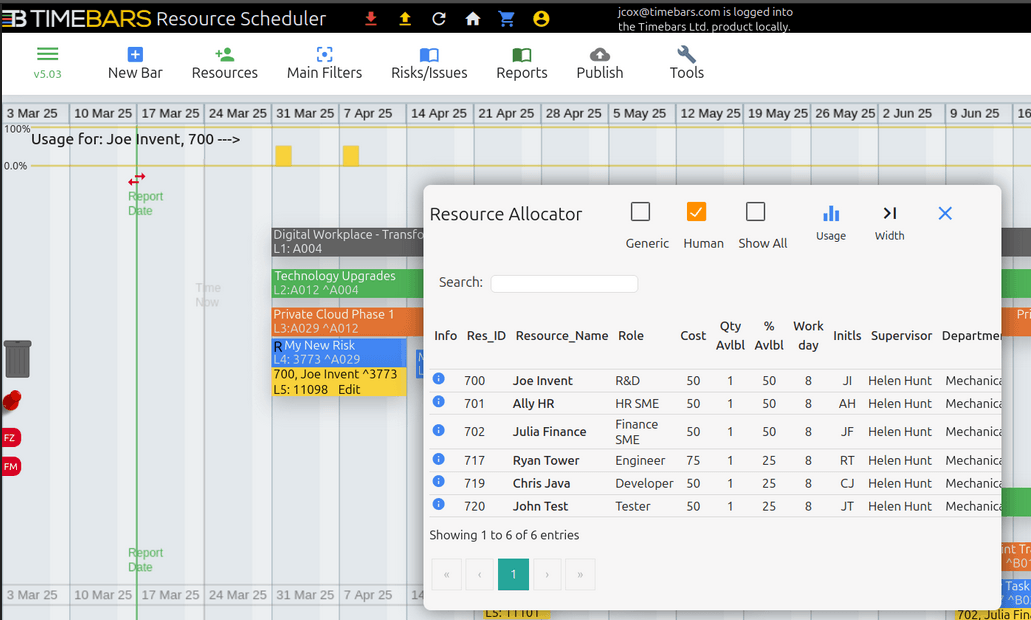
Task: Click the yellow upload arrow icon
Action: pyautogui.click(x=405, y=18)
